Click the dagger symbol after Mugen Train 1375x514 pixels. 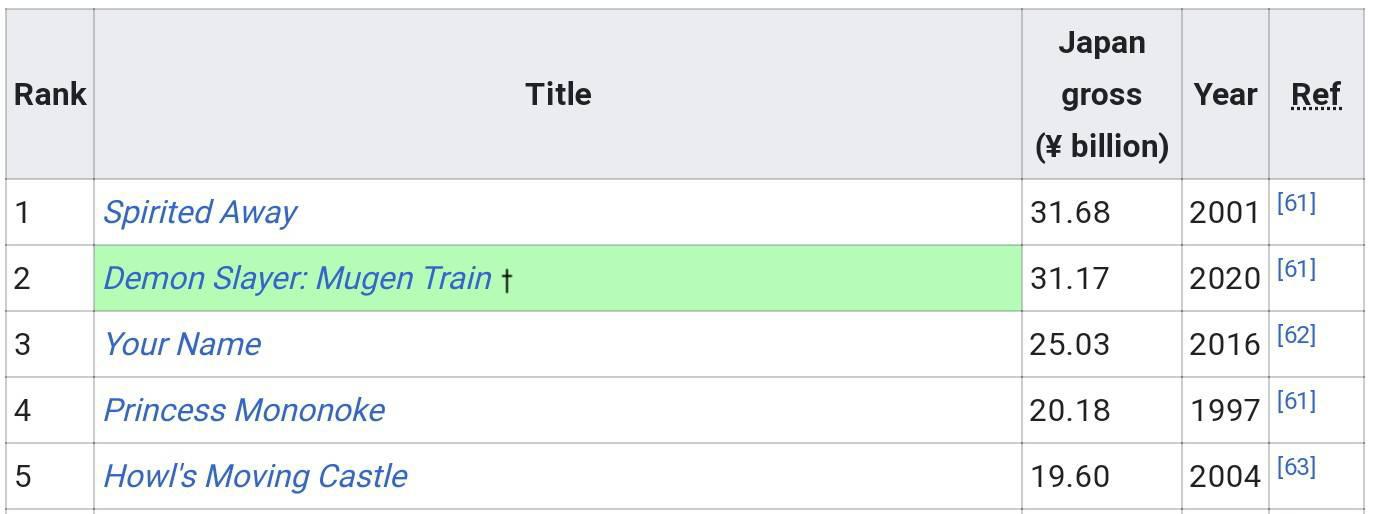pos(506,280)
